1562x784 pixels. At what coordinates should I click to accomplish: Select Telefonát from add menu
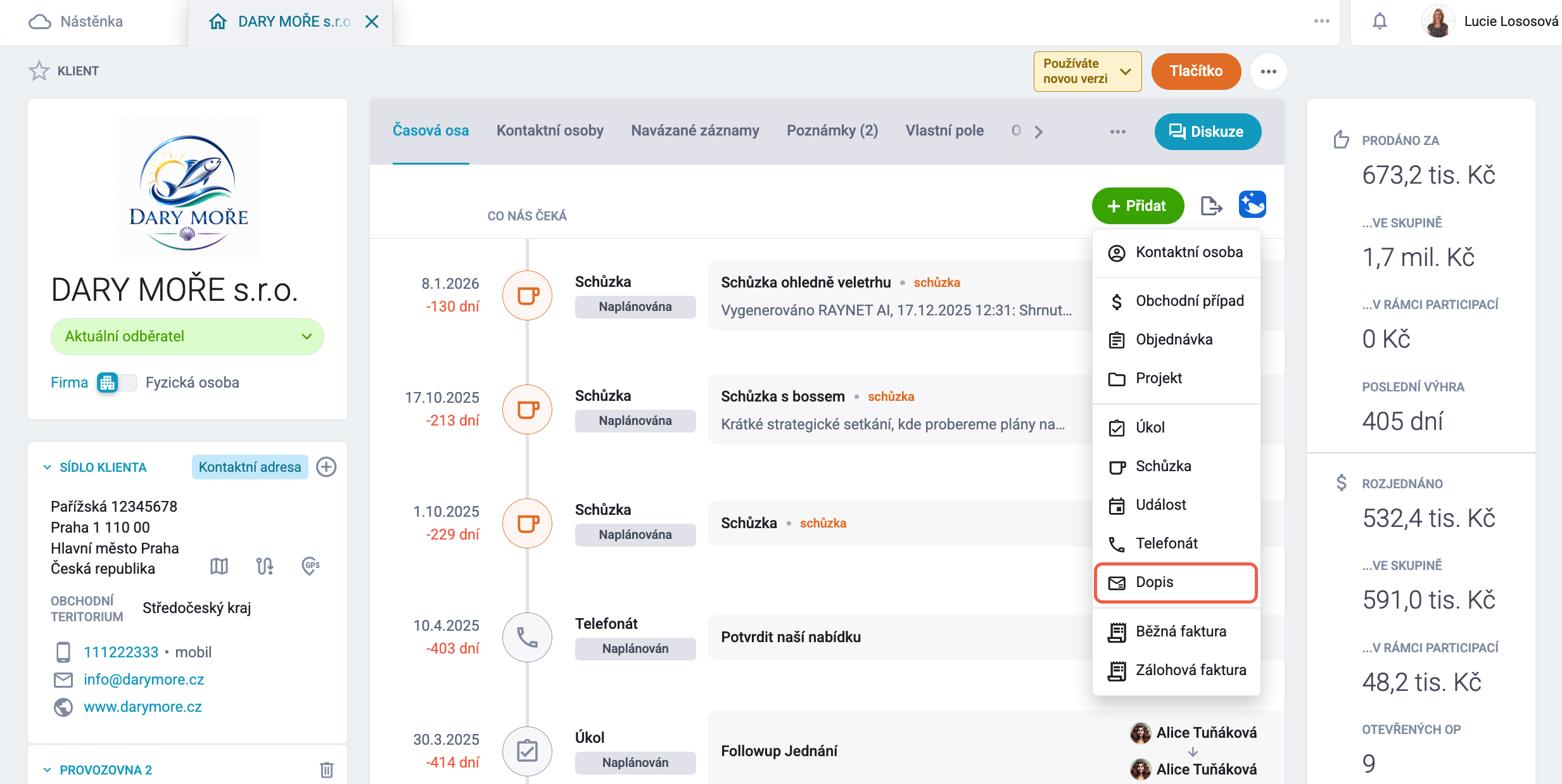tap(1176, 544)
